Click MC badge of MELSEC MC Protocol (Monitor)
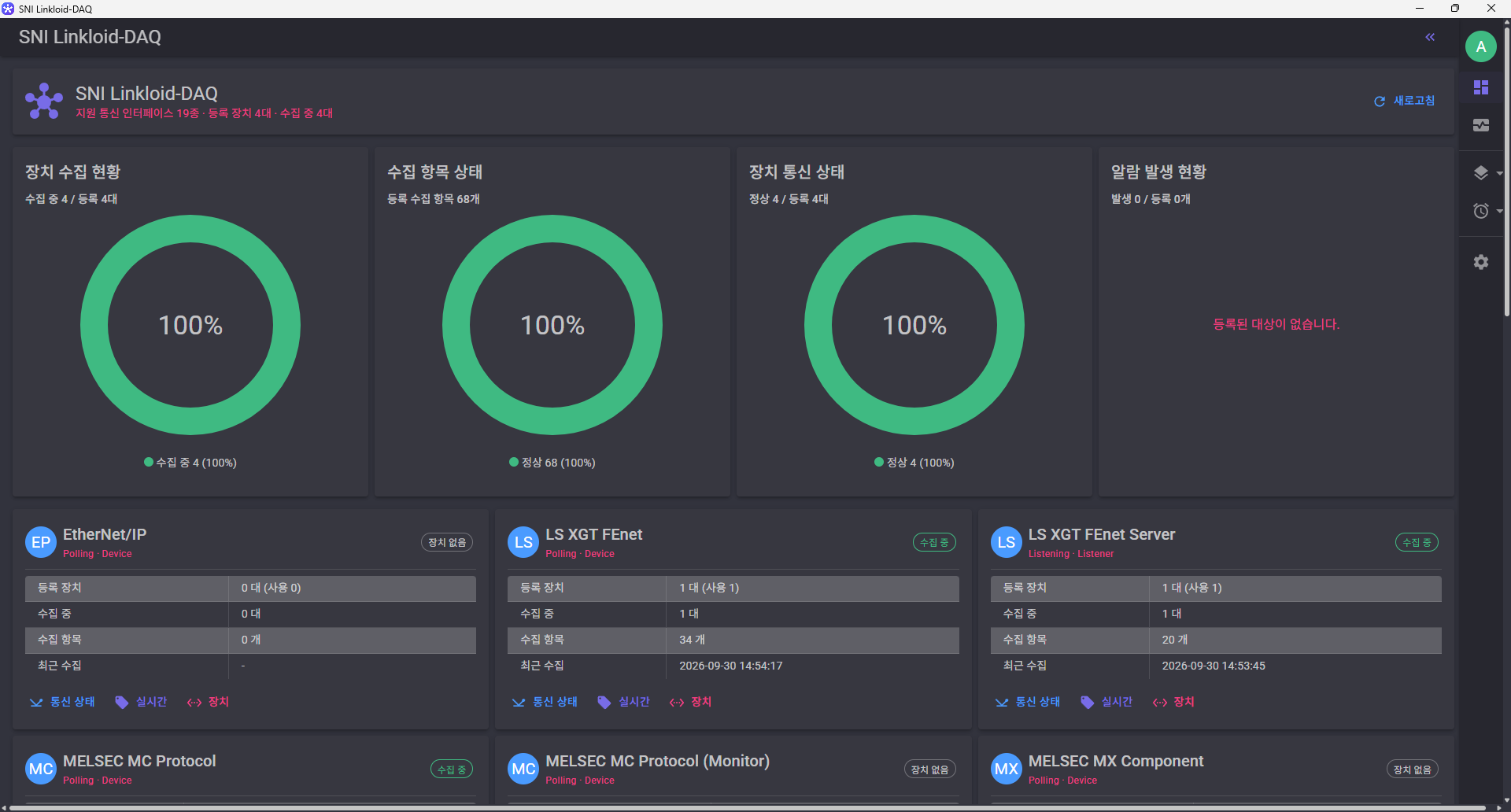Image resolution: width=1511 pixels, height=812 pixels. pos(523,769)
